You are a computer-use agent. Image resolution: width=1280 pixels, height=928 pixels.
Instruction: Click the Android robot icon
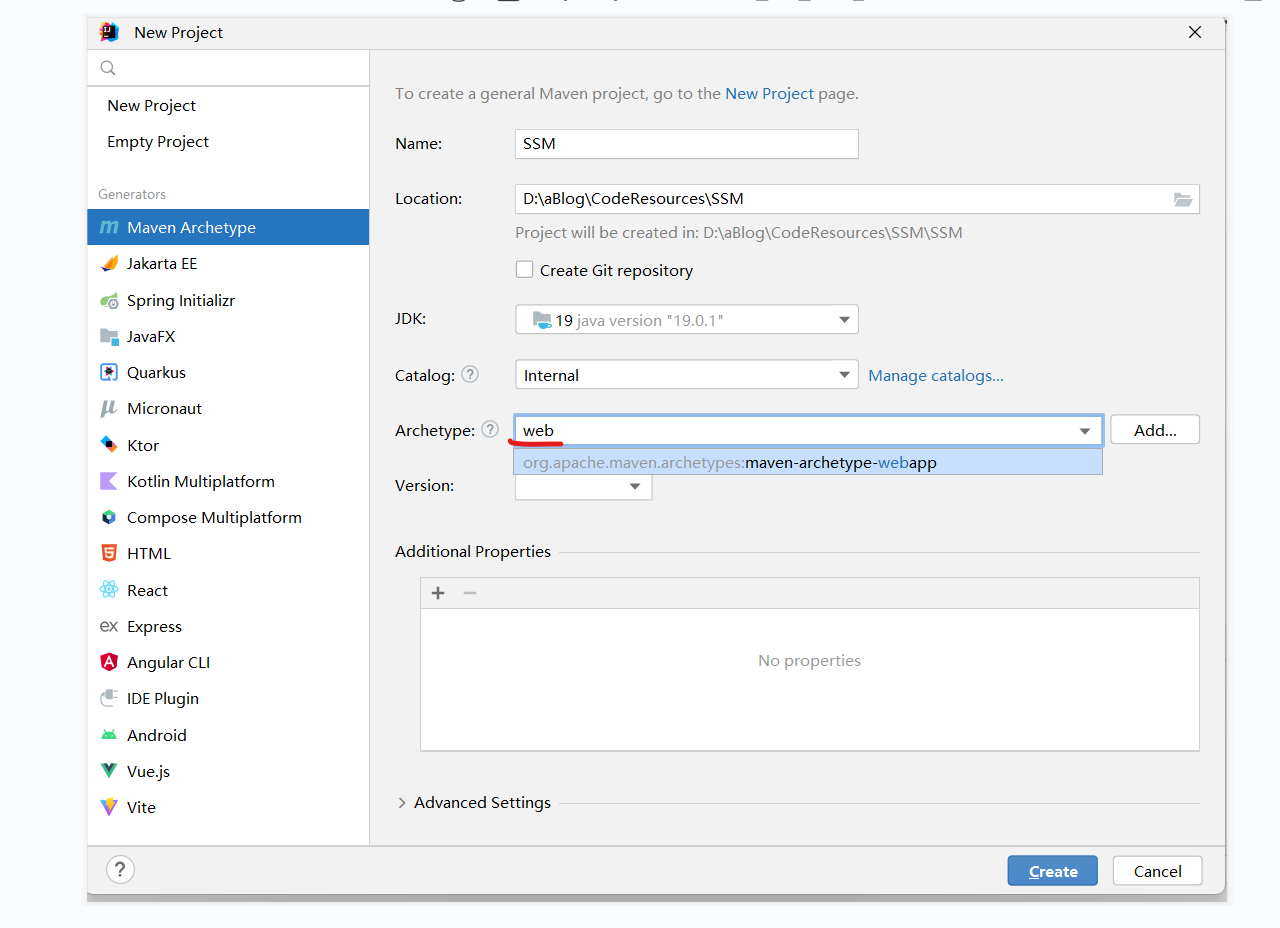tap(109, 735)
